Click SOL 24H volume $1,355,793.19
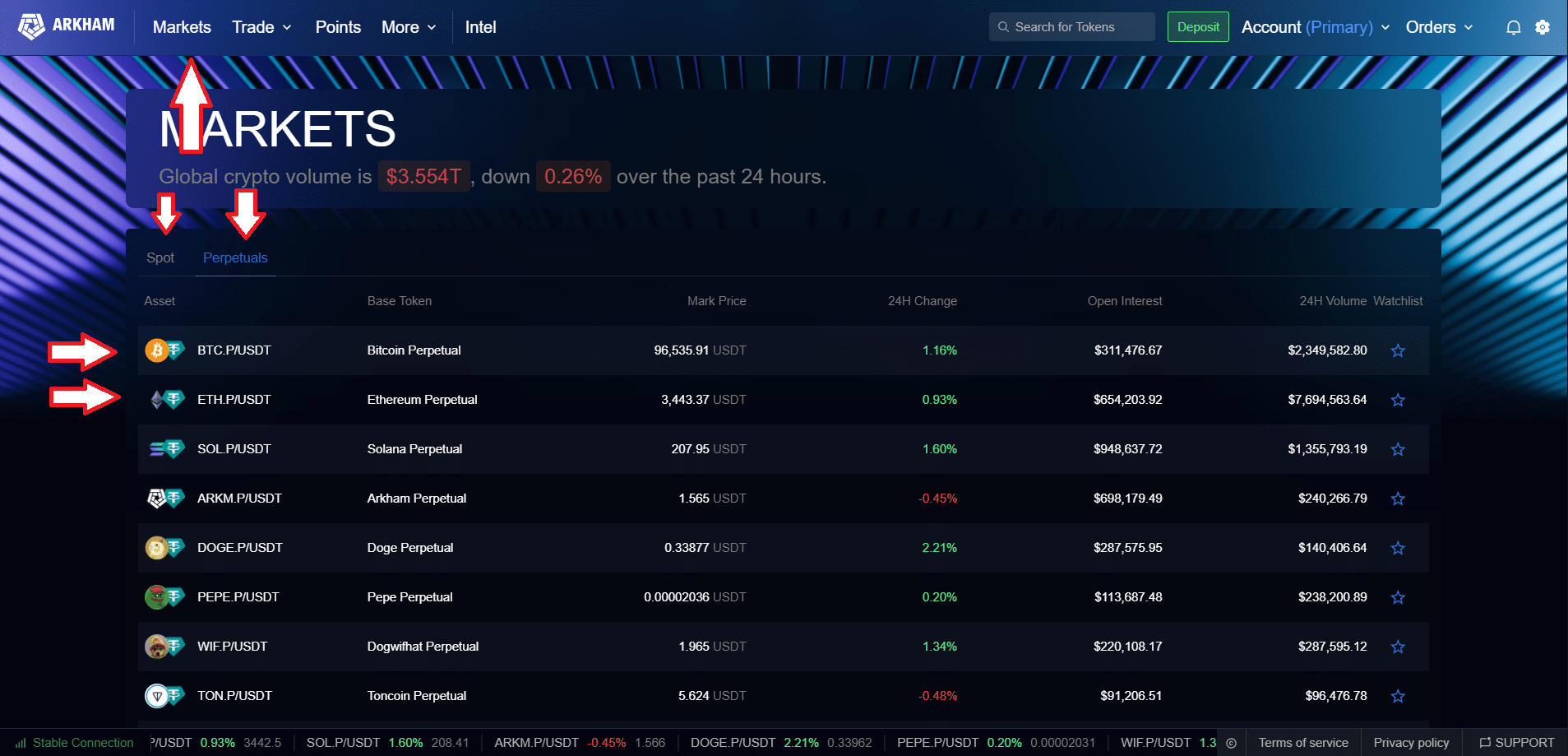The image size is (1568, 756). (1327, 449)
